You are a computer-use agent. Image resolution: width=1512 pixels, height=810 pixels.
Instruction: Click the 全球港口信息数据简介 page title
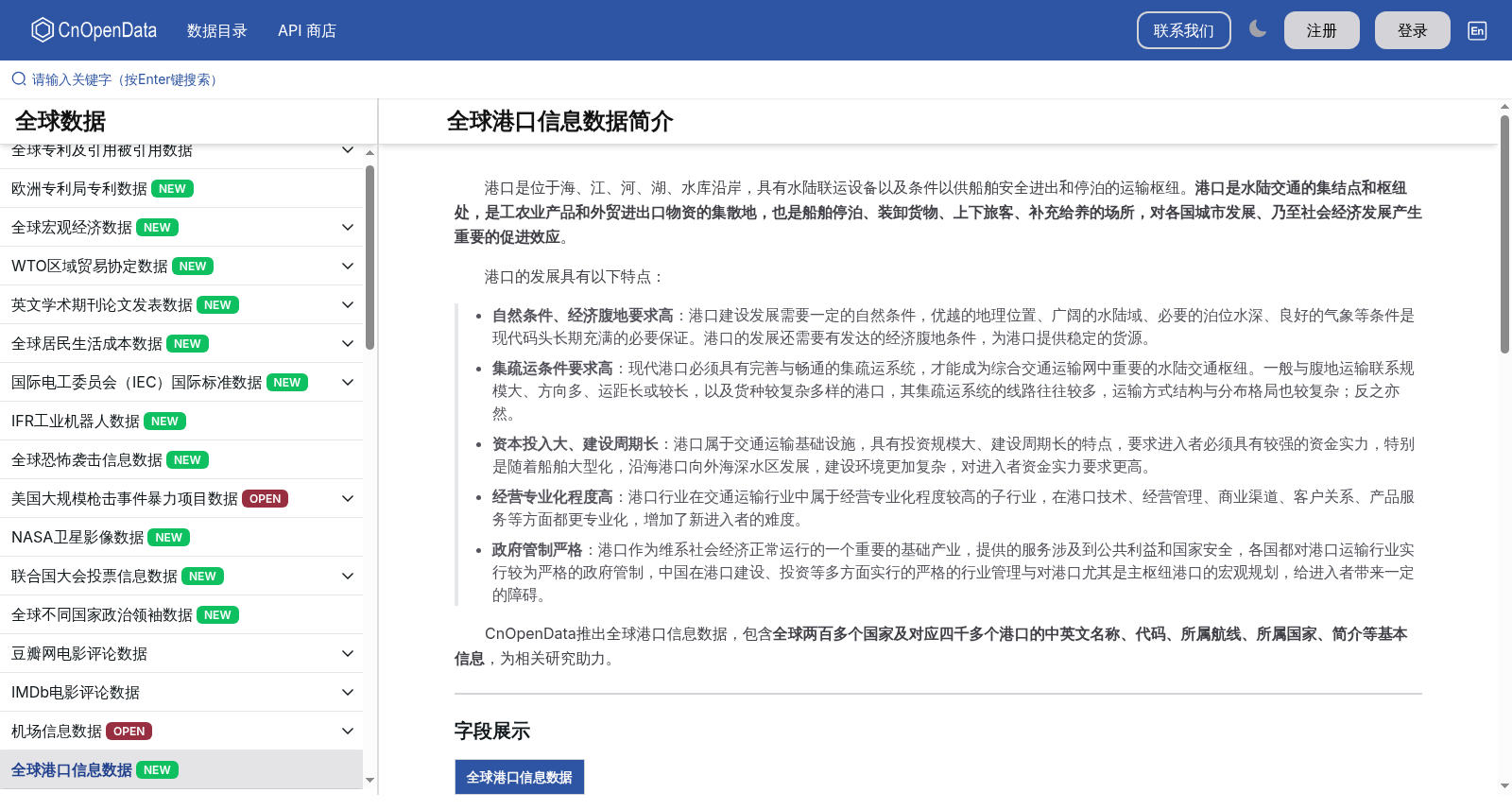click(560, 121)
